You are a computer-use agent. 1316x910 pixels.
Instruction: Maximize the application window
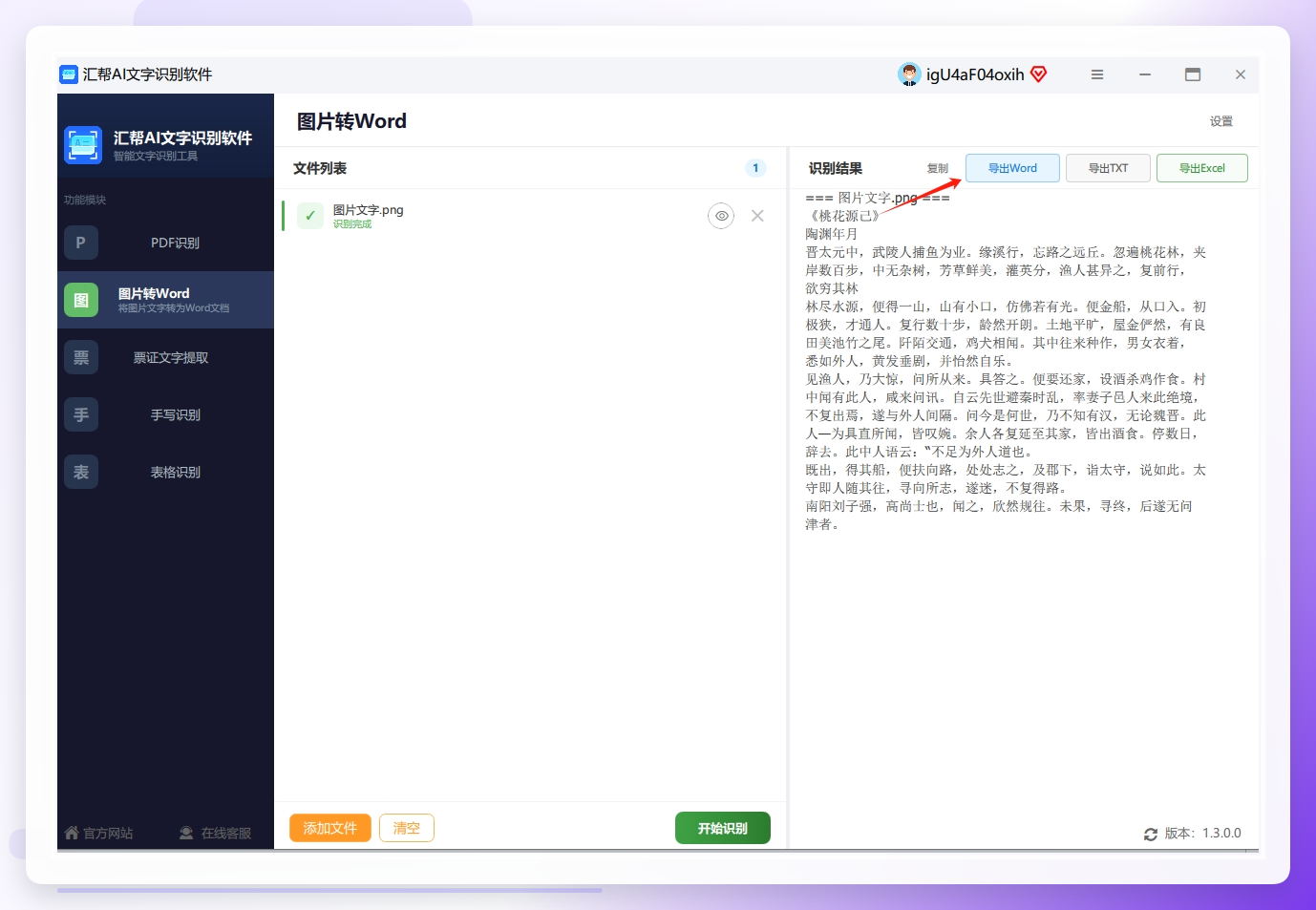click(1193, 74)
